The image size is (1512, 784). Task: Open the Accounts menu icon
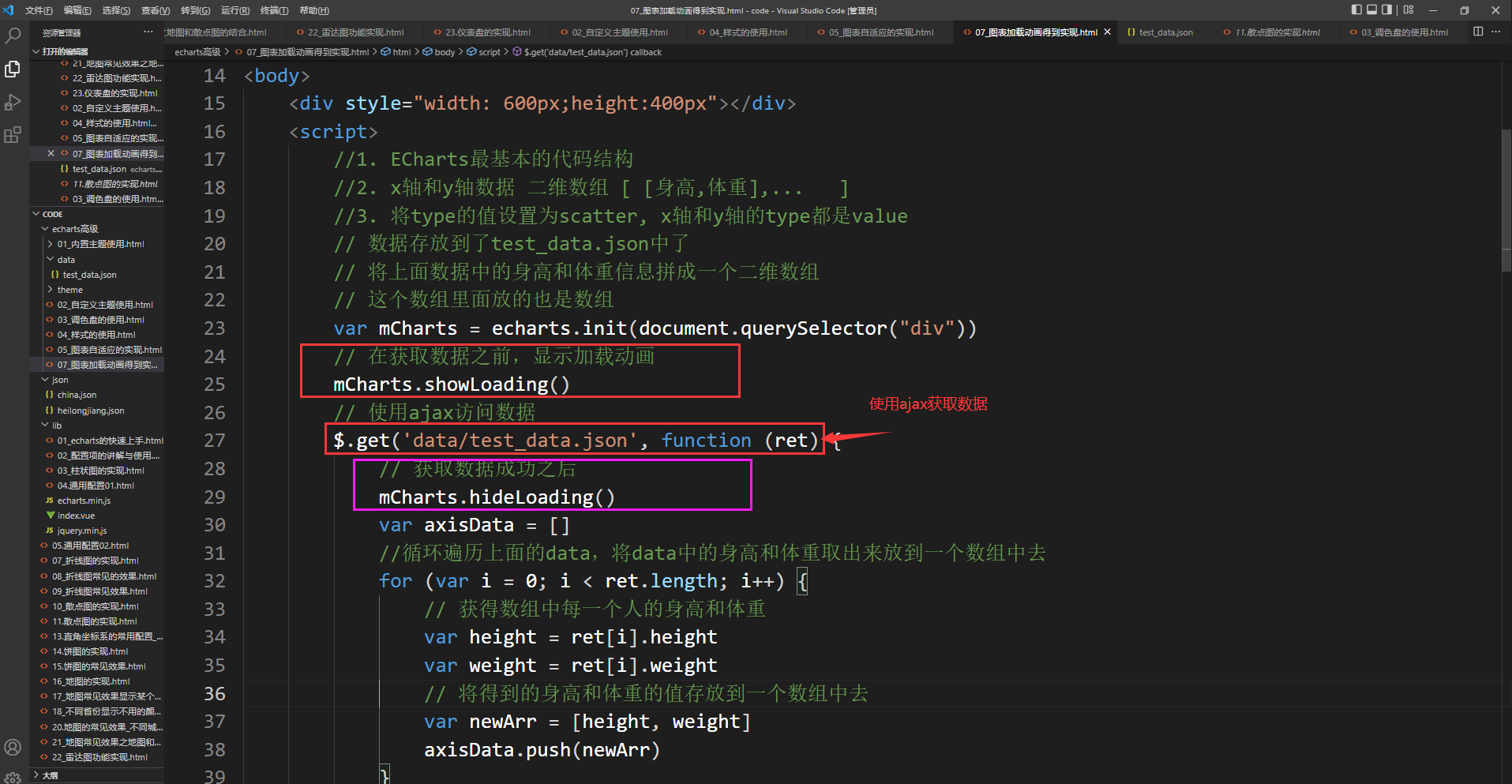pos(13,747)
